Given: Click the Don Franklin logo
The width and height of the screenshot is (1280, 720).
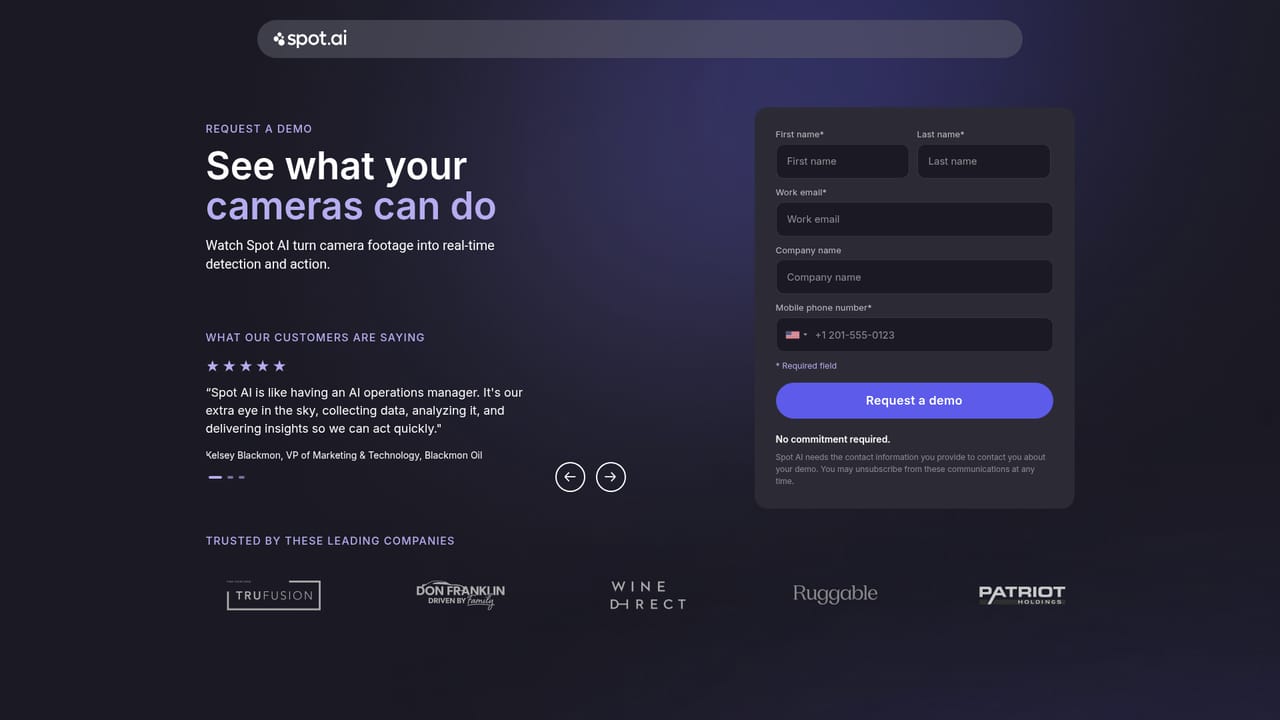Looking at the screenshot, I should click(x=460, y=595).
